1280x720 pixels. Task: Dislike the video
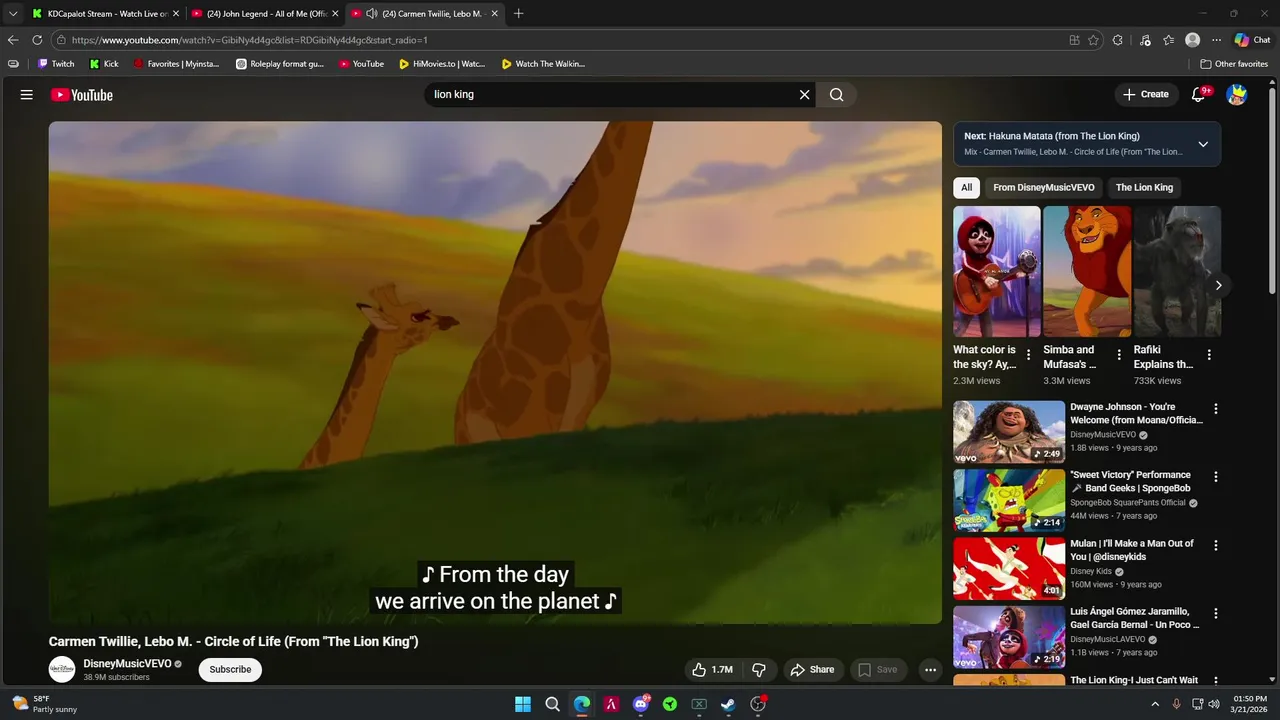point(759,670)
